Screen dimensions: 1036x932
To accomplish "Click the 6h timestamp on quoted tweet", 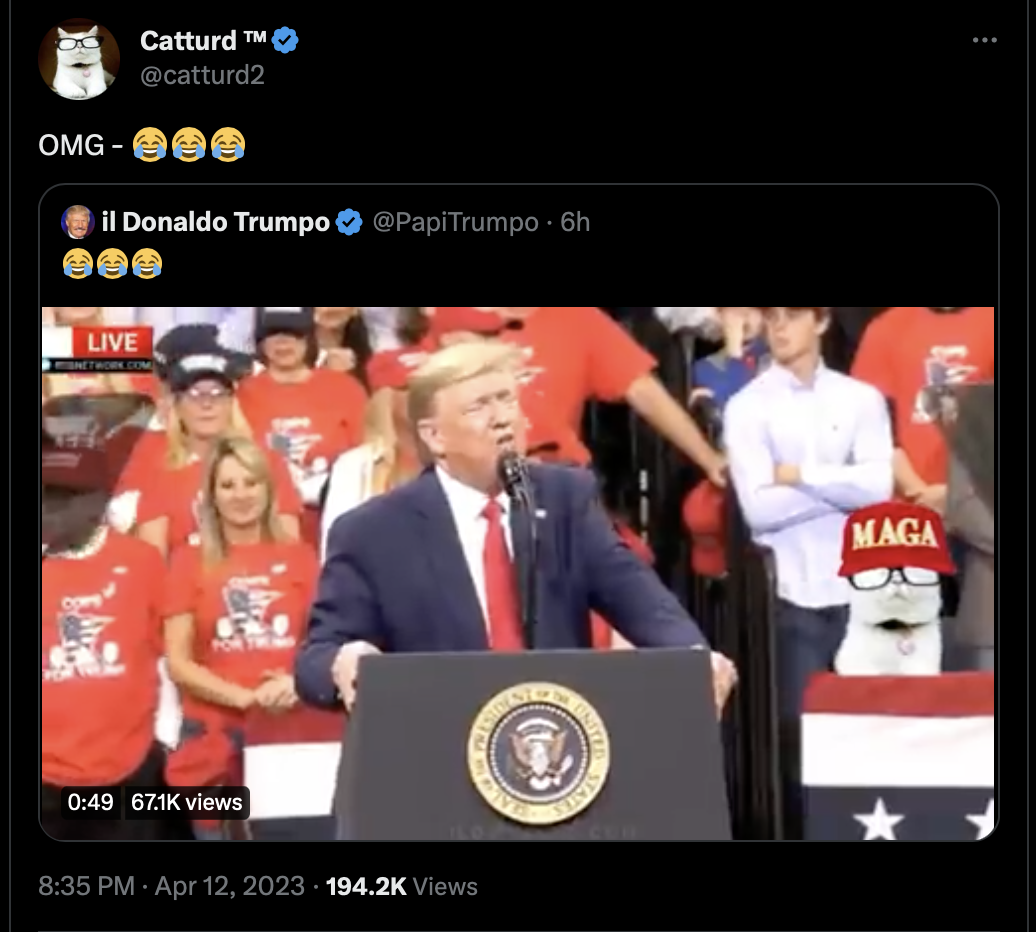I will point(575,222).
